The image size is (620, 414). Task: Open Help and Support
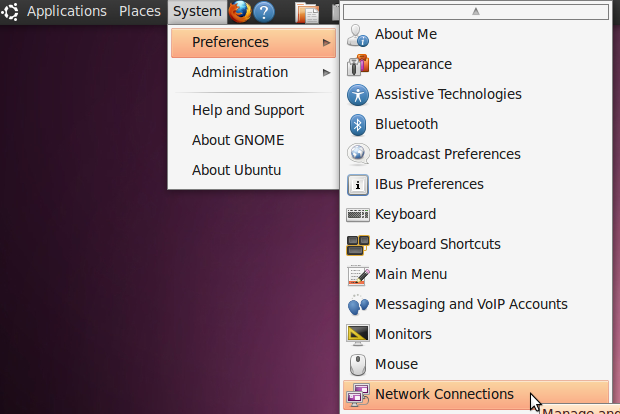(247, 110)
